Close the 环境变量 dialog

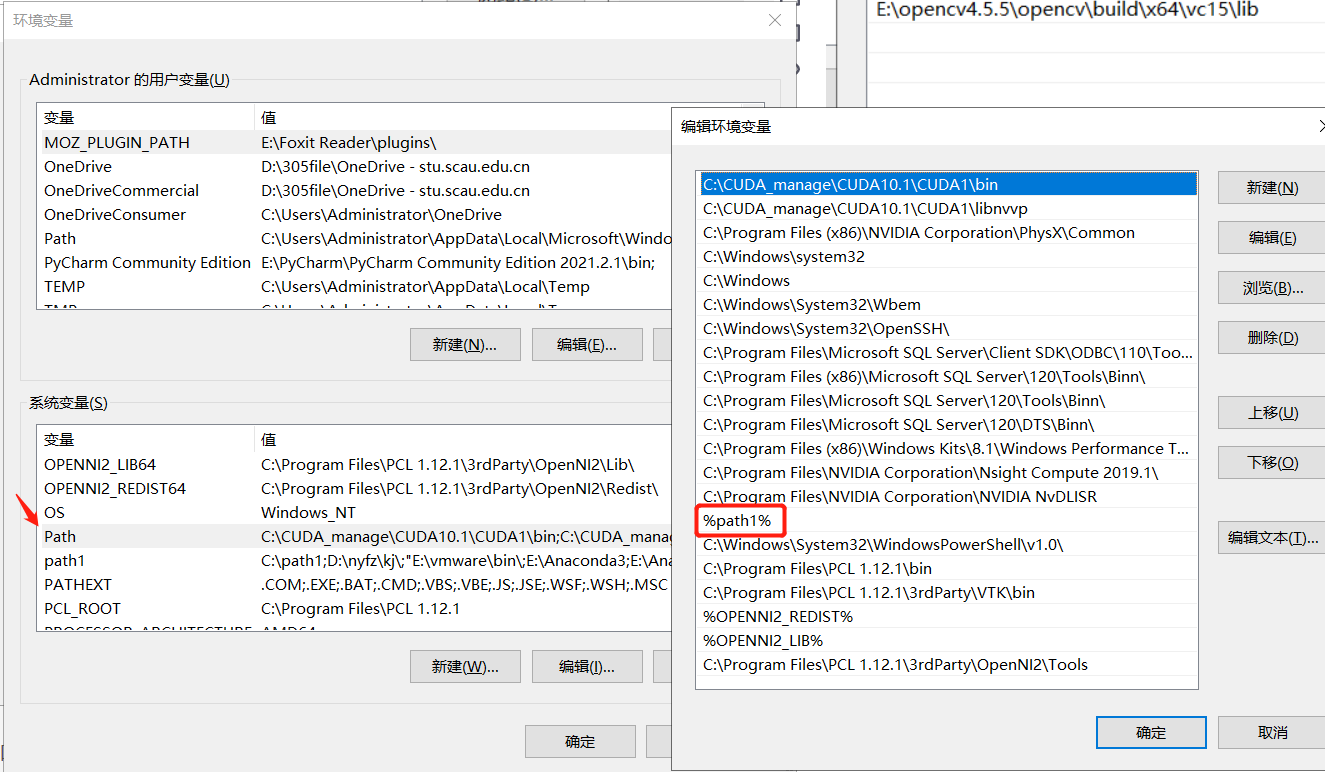point(775,20)
